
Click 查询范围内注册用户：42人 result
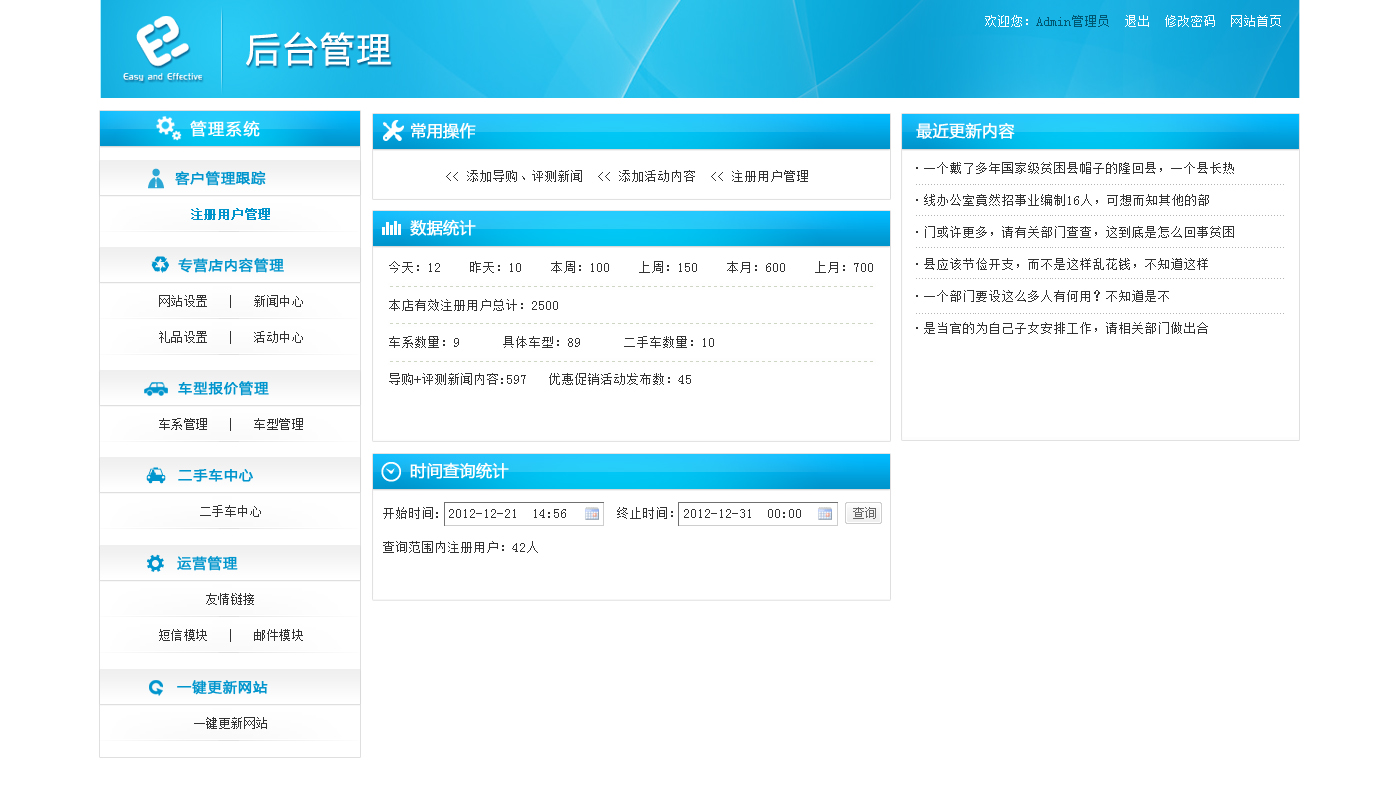coord(461,548)
